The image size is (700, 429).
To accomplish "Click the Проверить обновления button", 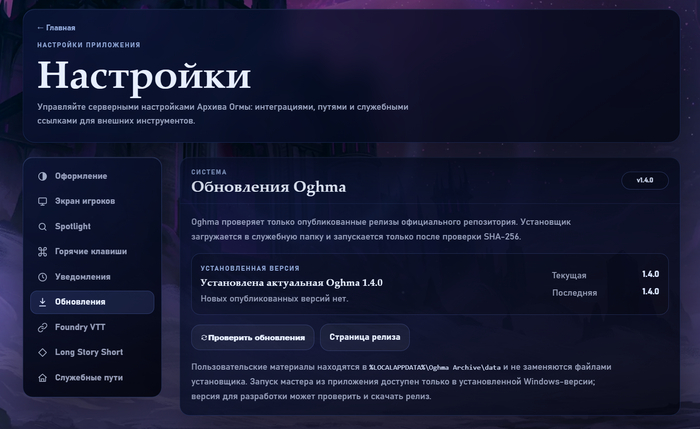I will [253, 337].
